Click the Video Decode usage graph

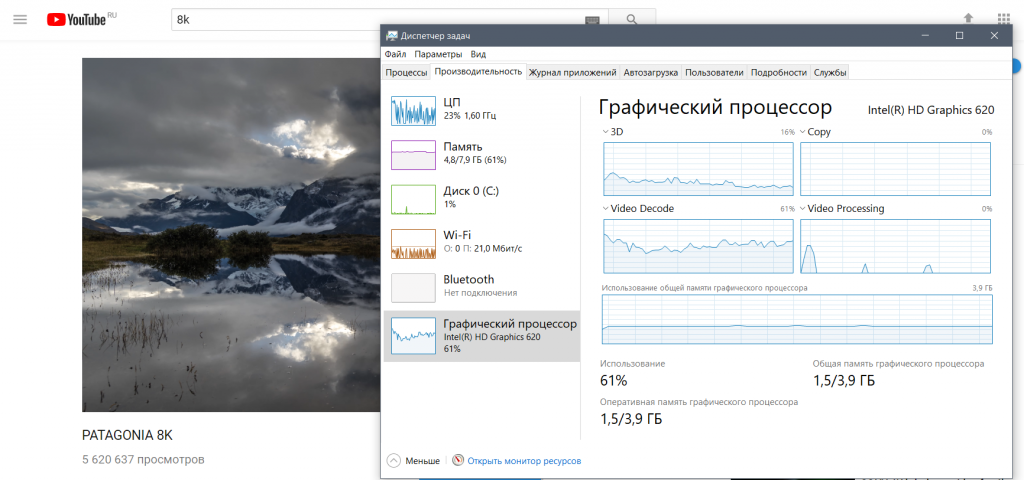[x=698, y=246]
